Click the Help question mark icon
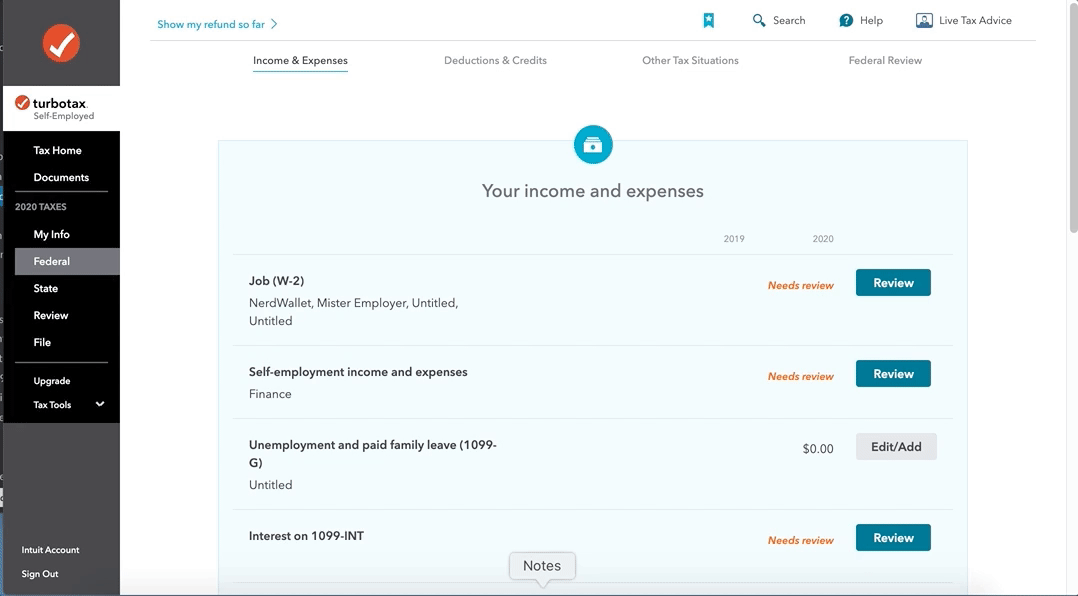Viewport: 1078px width, 596px height. 846,21
